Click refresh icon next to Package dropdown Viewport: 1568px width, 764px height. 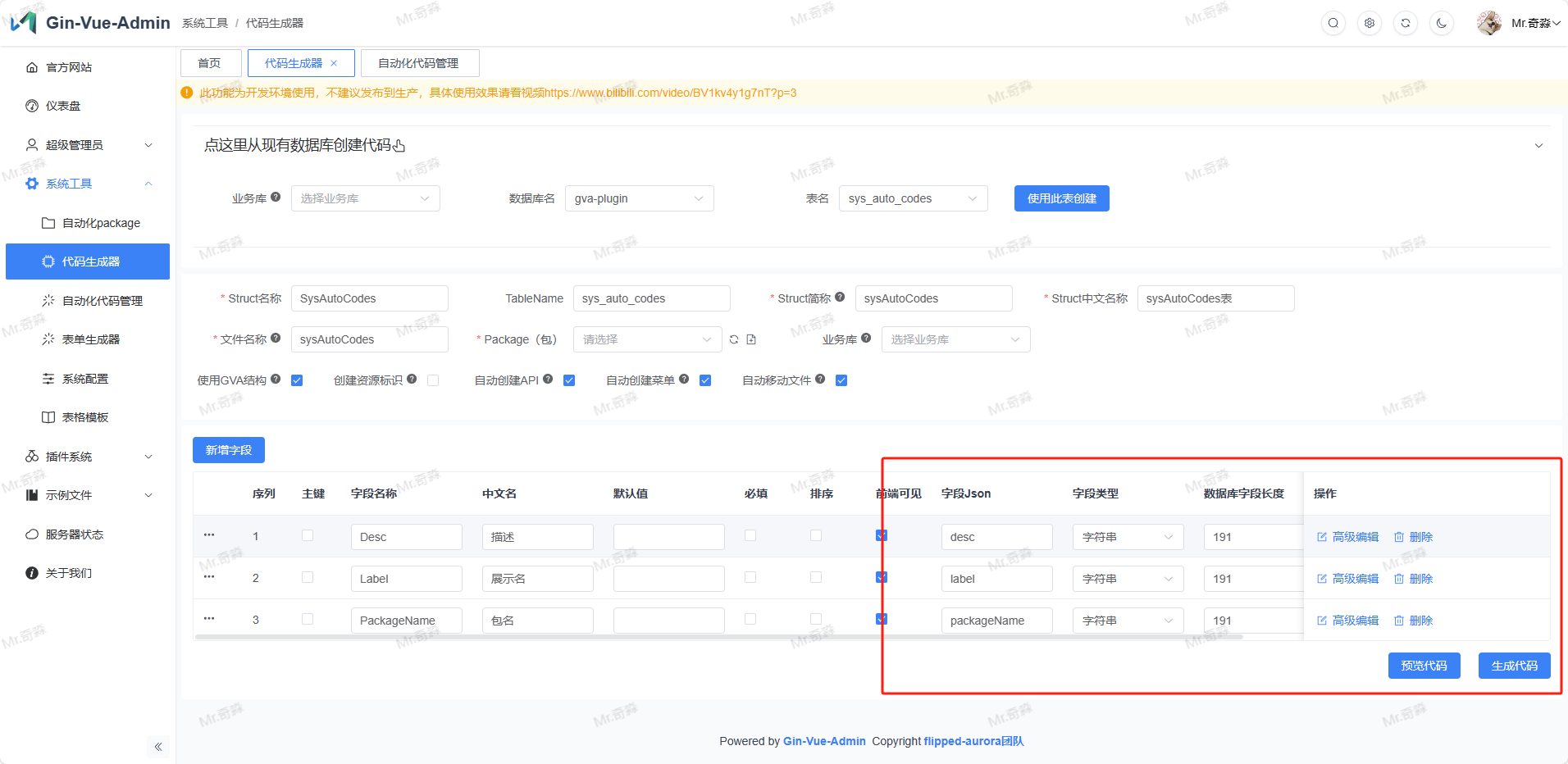734,339
